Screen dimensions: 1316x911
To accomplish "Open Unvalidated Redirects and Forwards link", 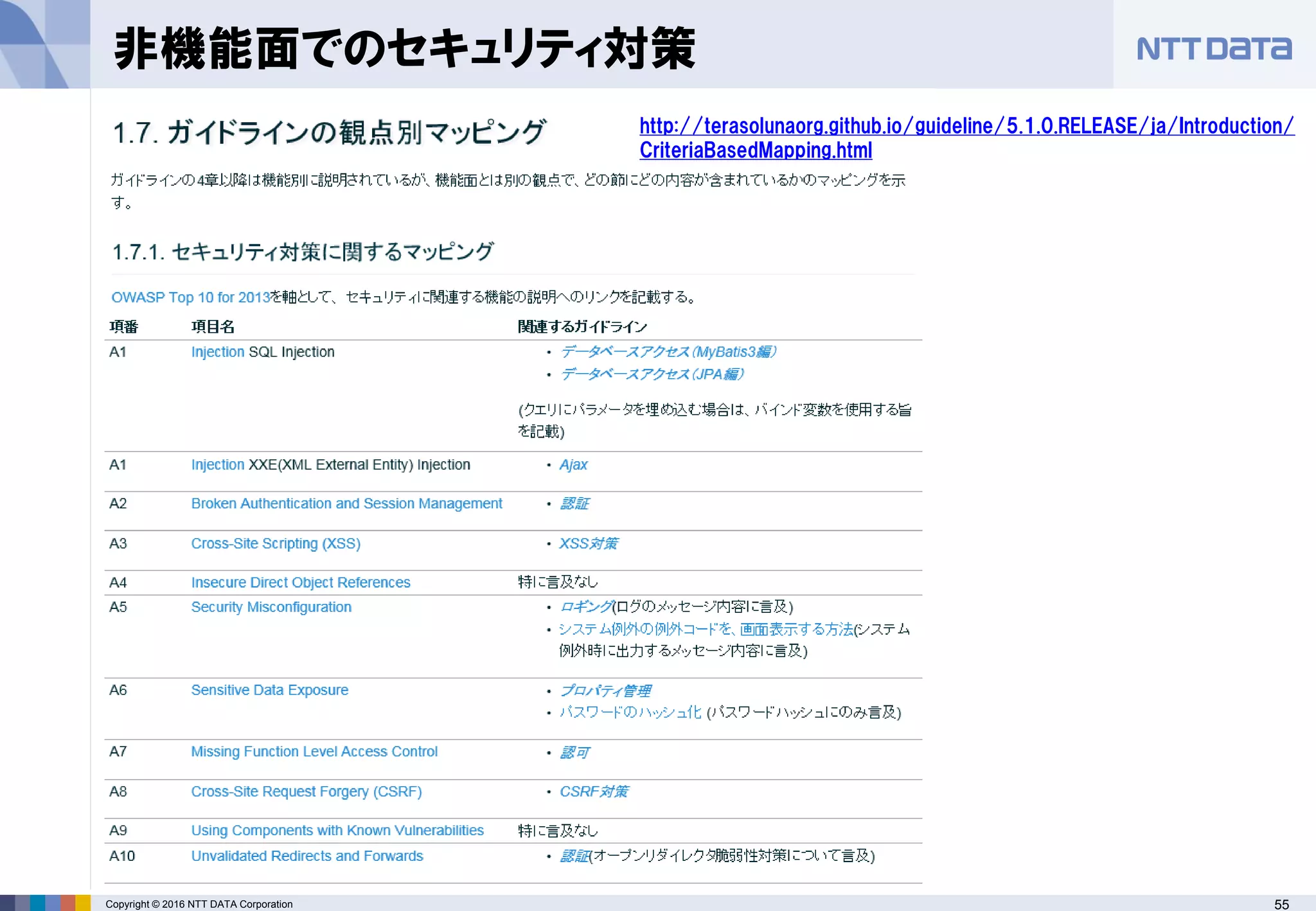I will click(x=307, y=856).
